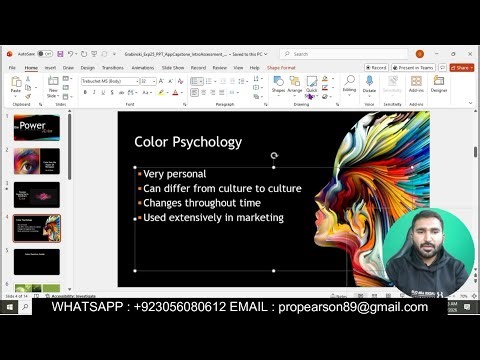Click in the Search box
480x360 pixels.
tap(345, 54)
